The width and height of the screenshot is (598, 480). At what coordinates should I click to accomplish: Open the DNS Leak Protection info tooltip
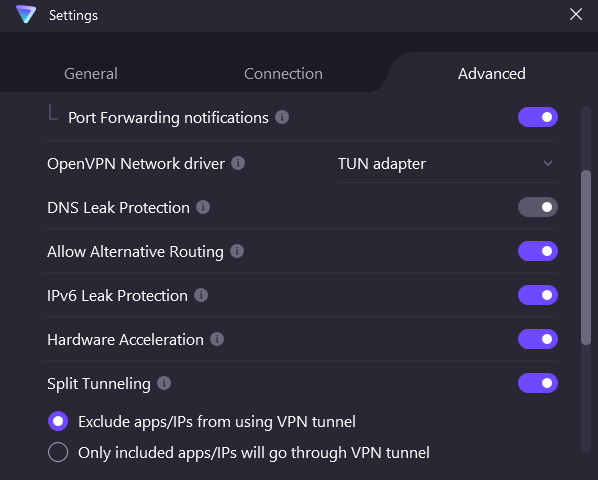[x=203, y=207]
